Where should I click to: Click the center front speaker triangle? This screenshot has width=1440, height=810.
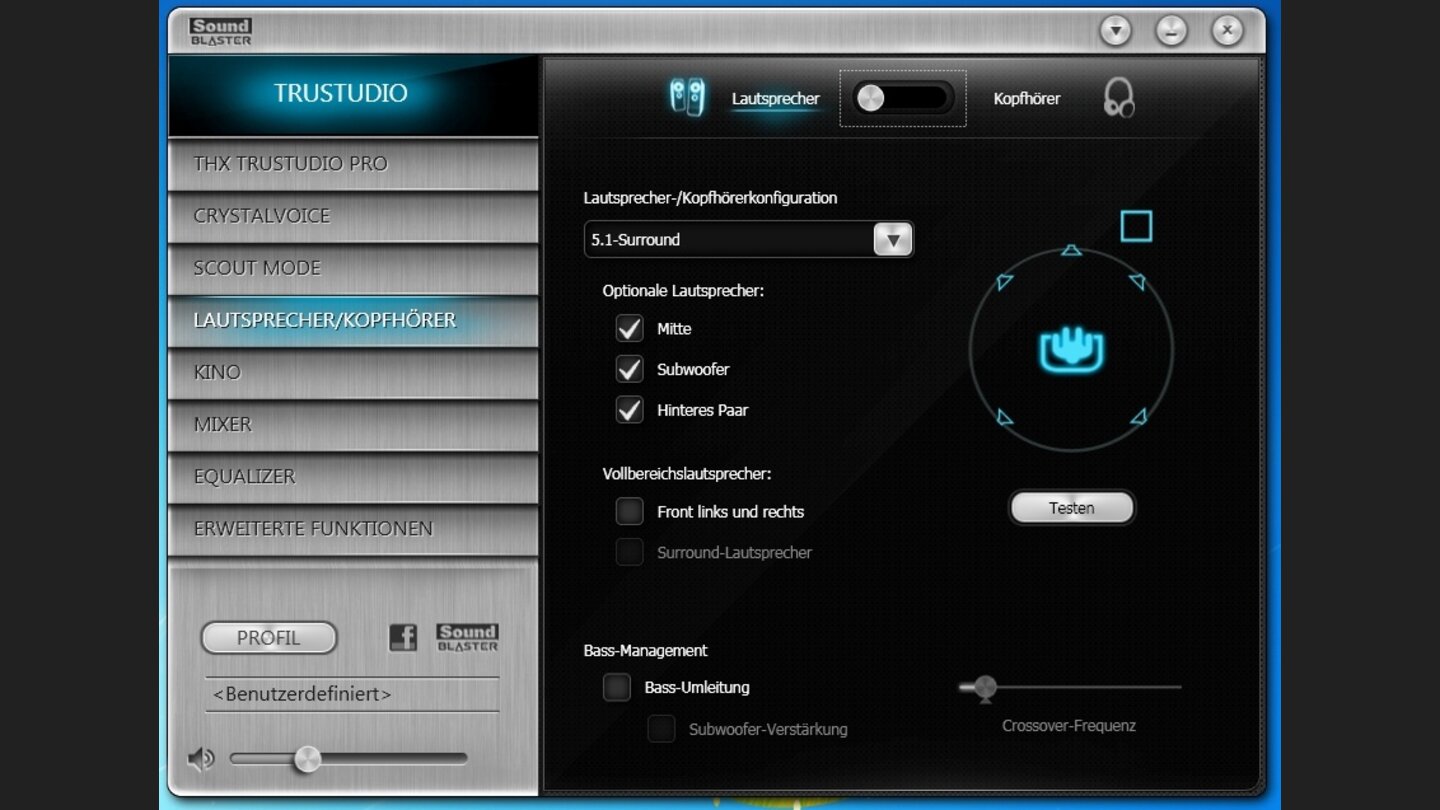pos(1071,250)
